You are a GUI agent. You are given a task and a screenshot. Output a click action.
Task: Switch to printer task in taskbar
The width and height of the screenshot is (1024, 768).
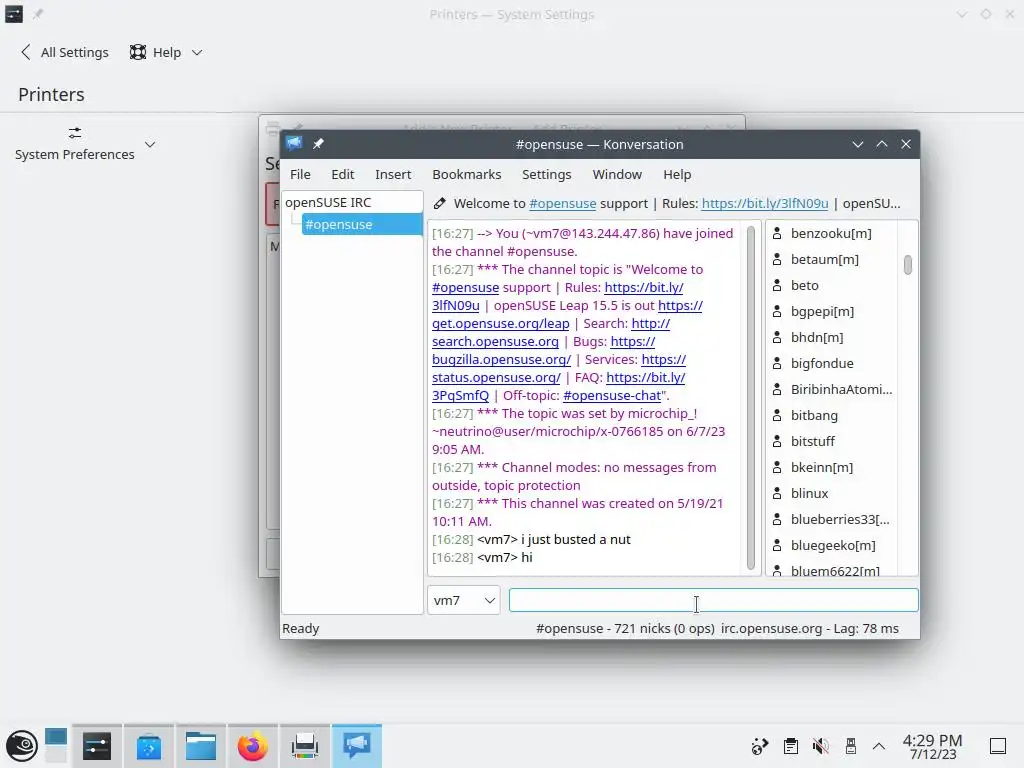pos(305,746)
